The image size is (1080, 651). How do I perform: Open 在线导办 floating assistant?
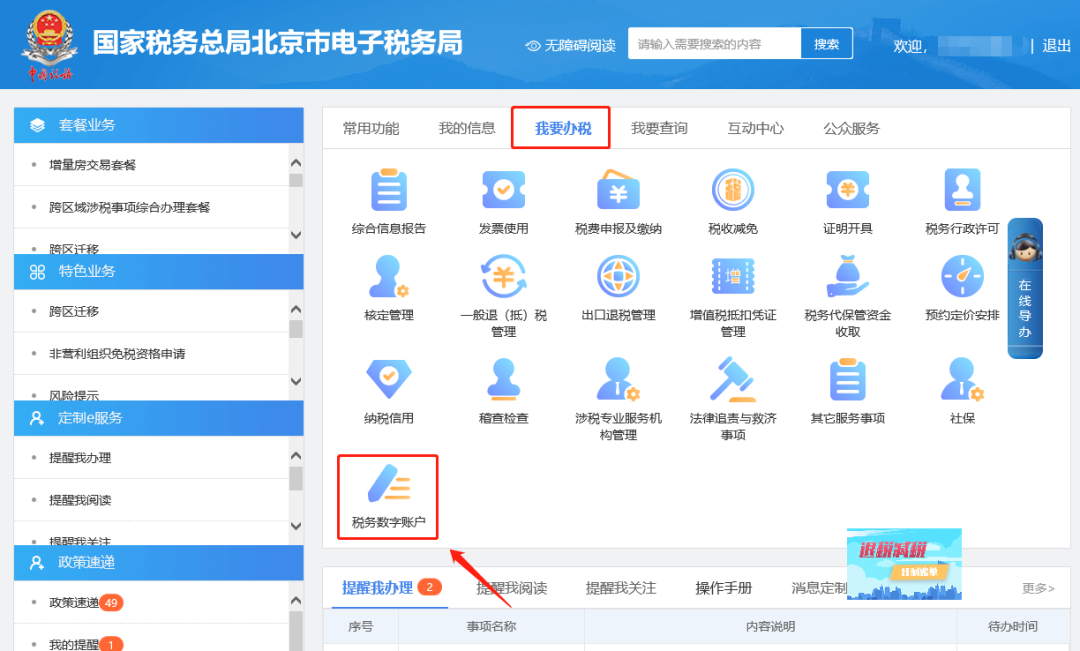pos(1025,288)
